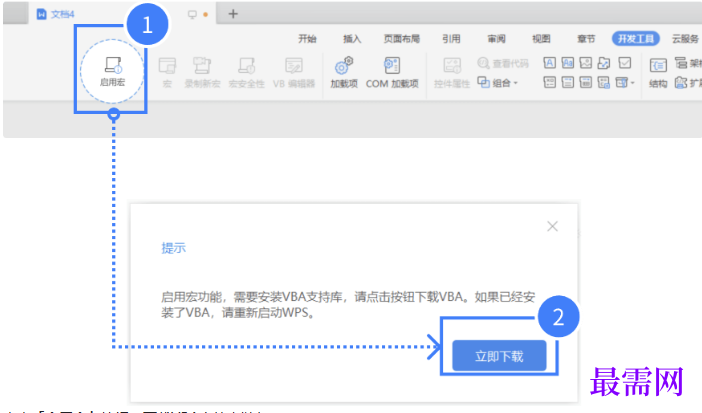Insert drop-down list content control

(x=568, y=82)
